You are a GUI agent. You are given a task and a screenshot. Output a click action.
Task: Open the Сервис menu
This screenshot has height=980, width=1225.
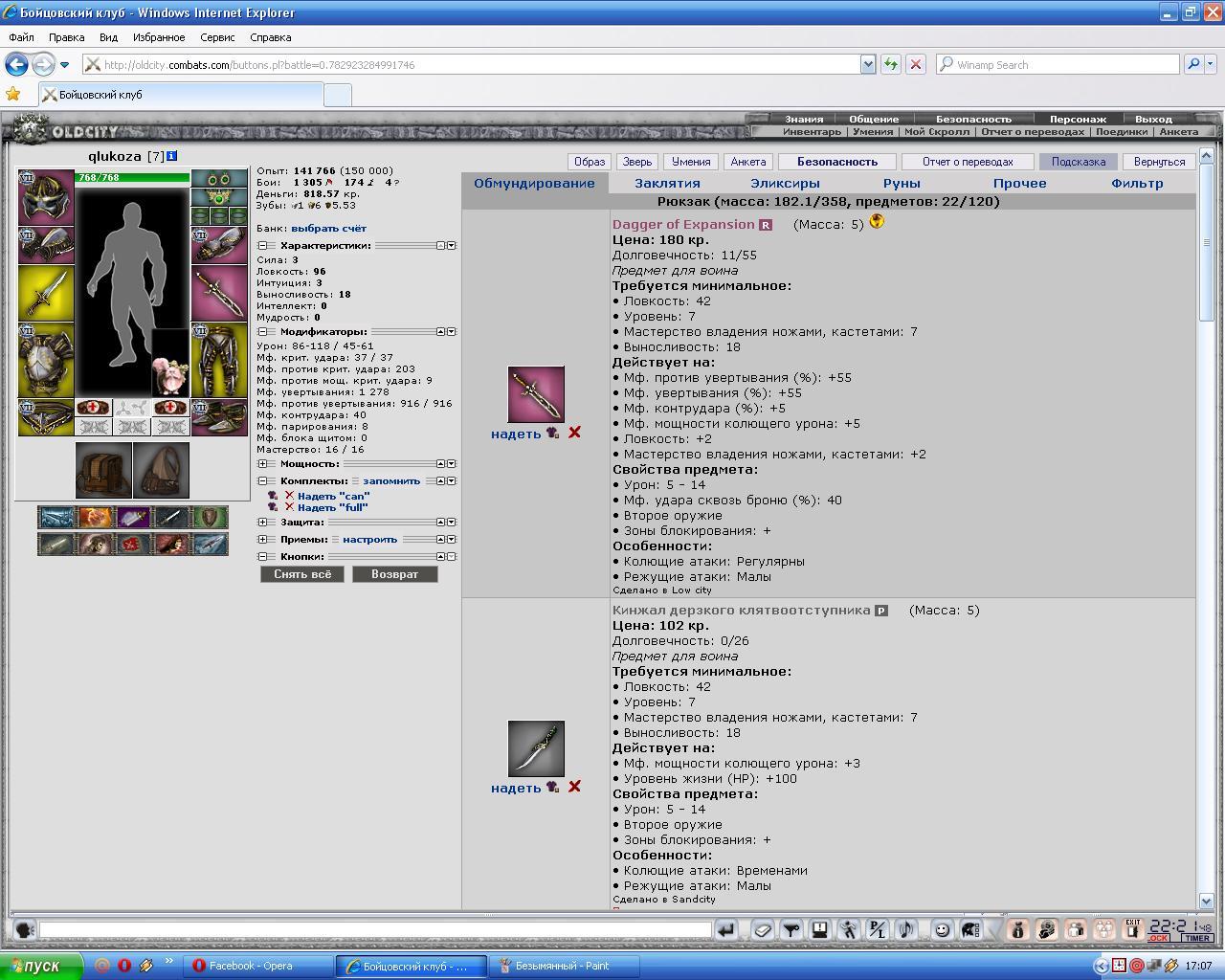(217, 37)
